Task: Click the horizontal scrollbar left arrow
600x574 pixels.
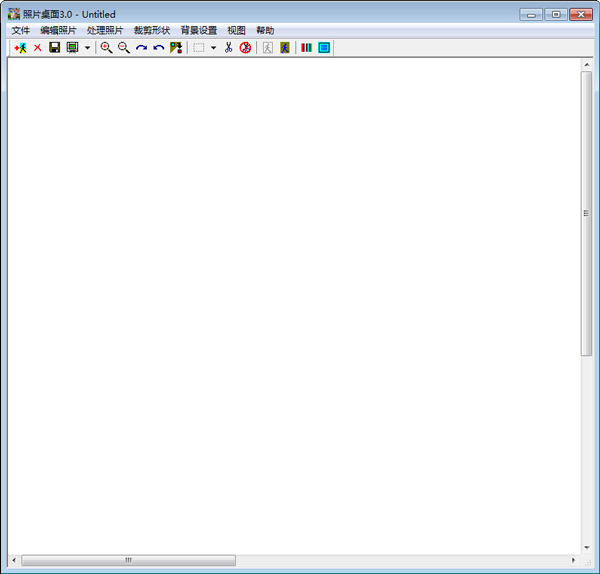Action: [x=14, y=560]
